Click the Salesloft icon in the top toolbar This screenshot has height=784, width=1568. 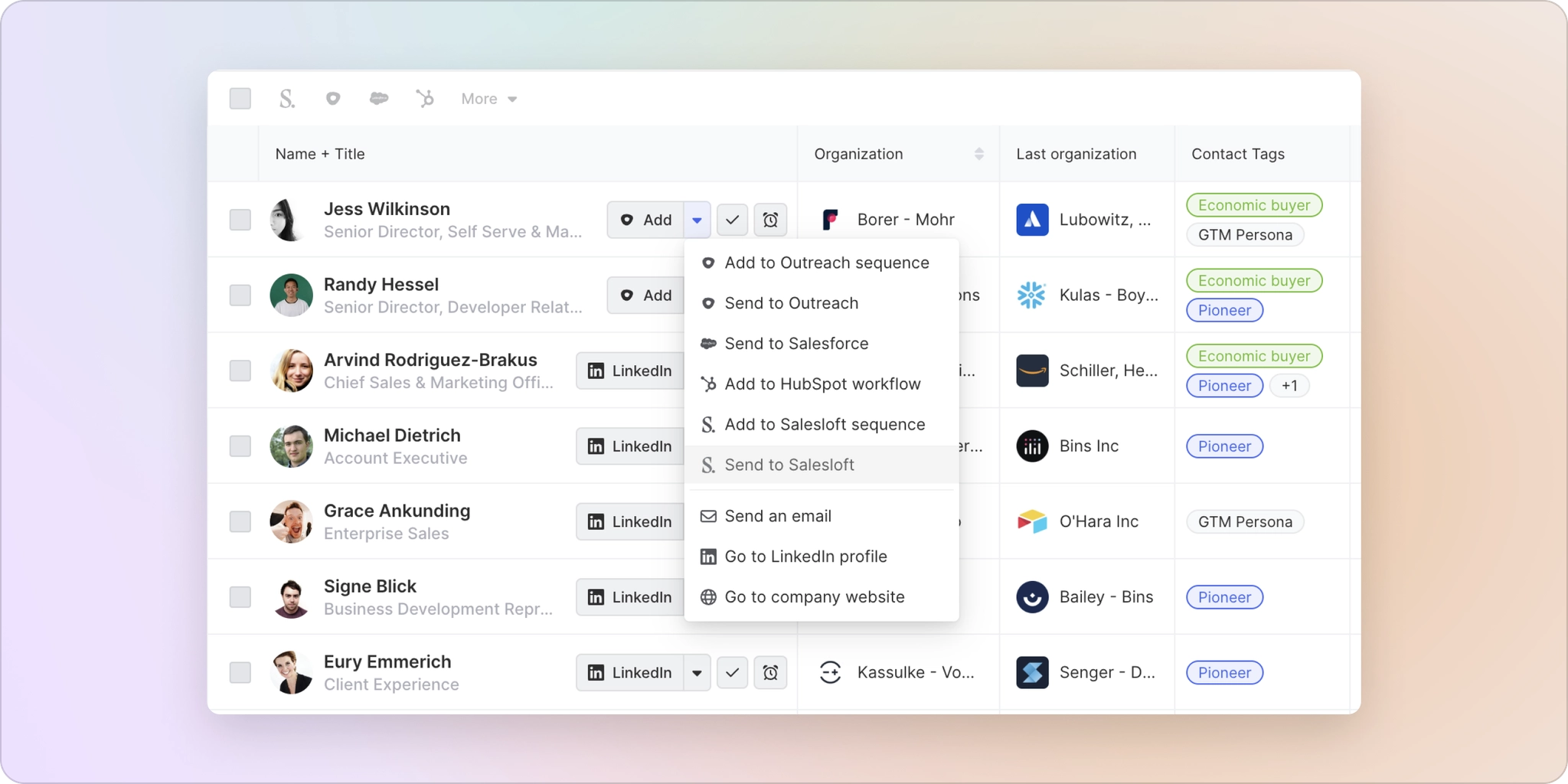(286, 99)
